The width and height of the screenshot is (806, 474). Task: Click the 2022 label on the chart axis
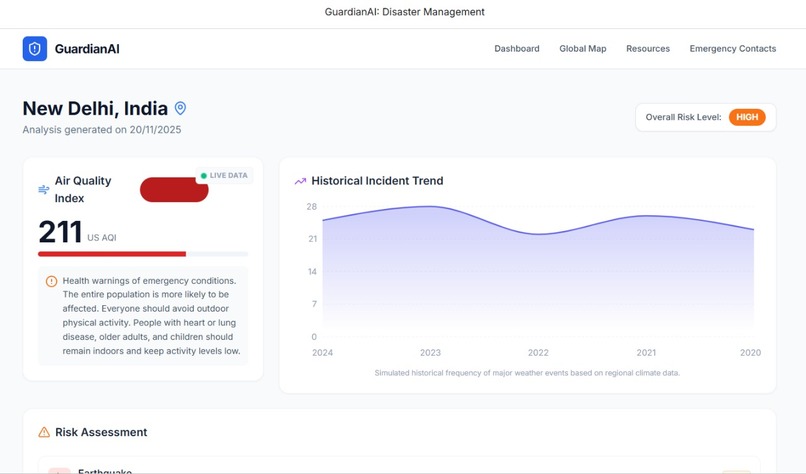click(x=538, y=353)
